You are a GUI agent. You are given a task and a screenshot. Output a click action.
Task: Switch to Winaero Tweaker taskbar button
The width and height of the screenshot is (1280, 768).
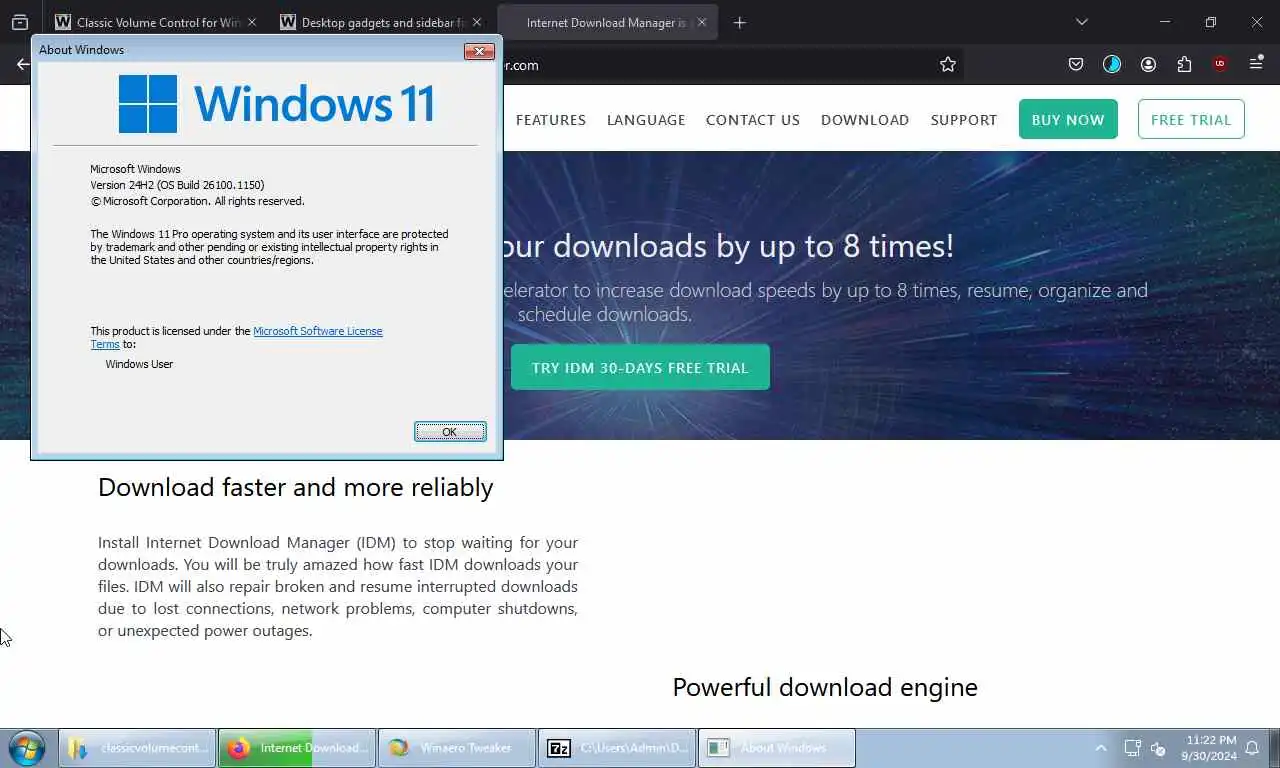[x=457, y=748]
